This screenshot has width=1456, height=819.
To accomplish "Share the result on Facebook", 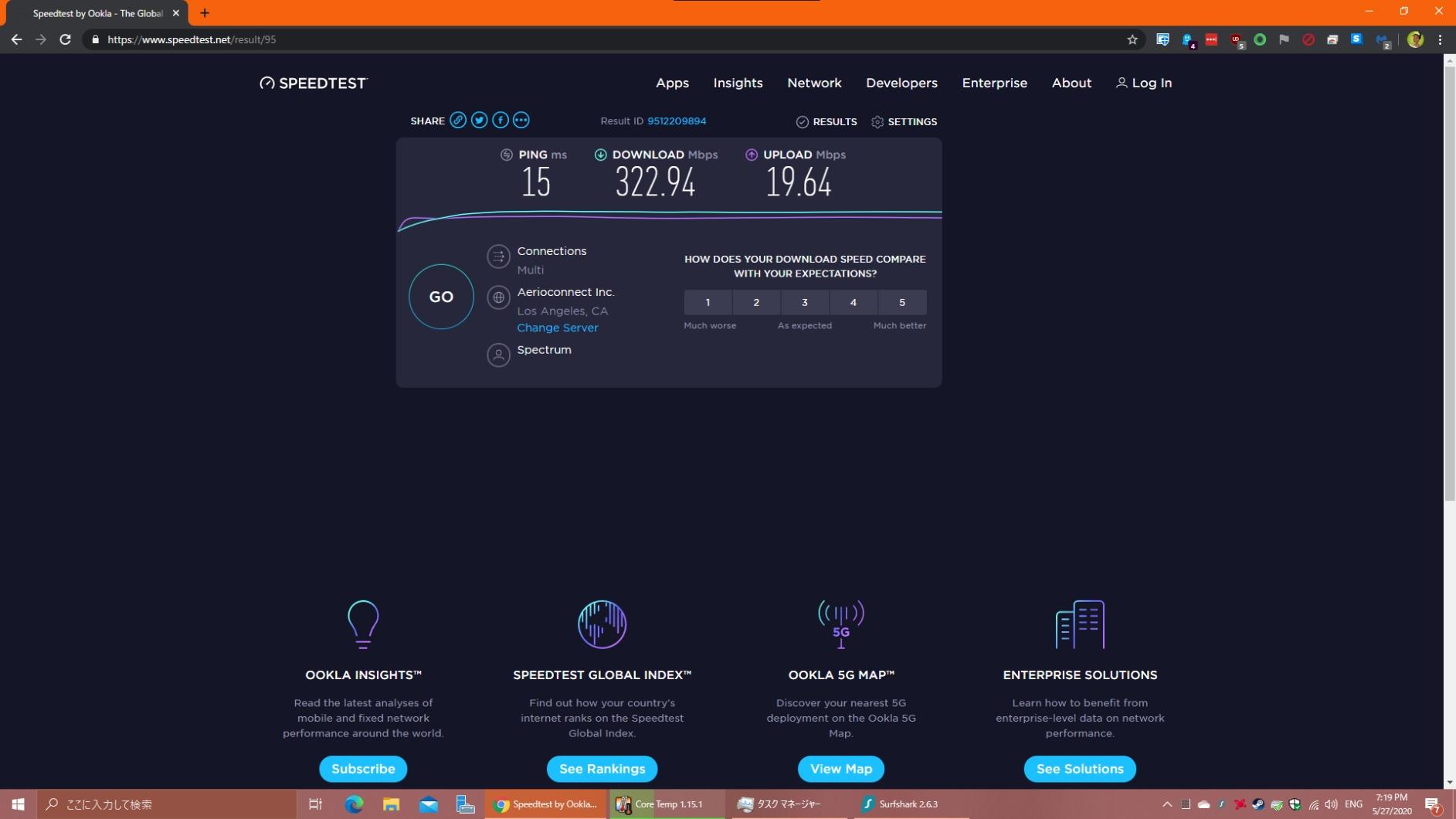I will coord(501,121).
